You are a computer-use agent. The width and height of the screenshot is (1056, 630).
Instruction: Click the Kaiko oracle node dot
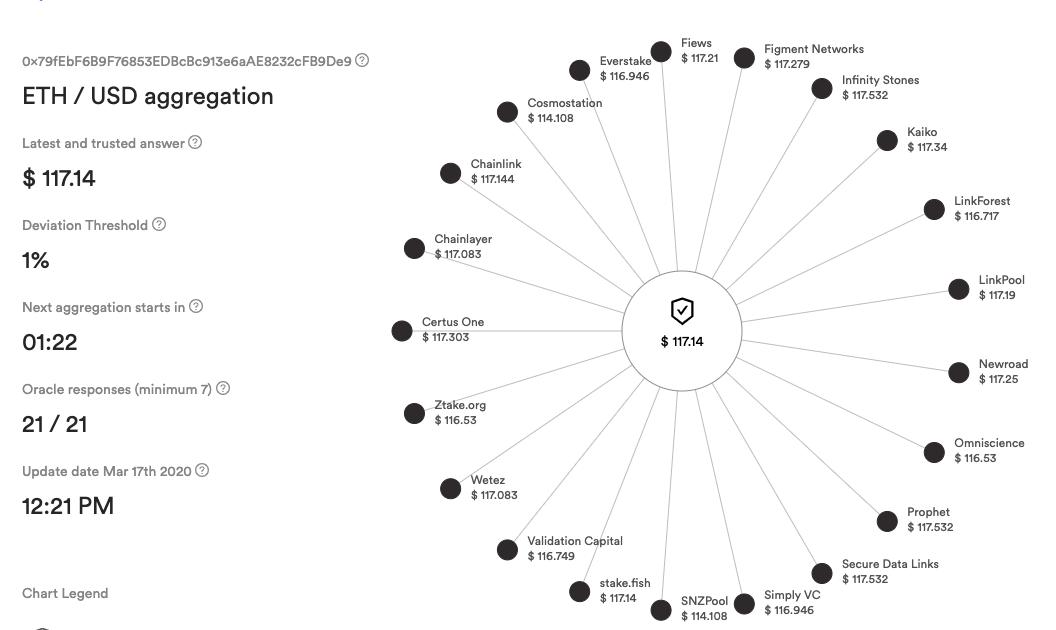[887, 140]
